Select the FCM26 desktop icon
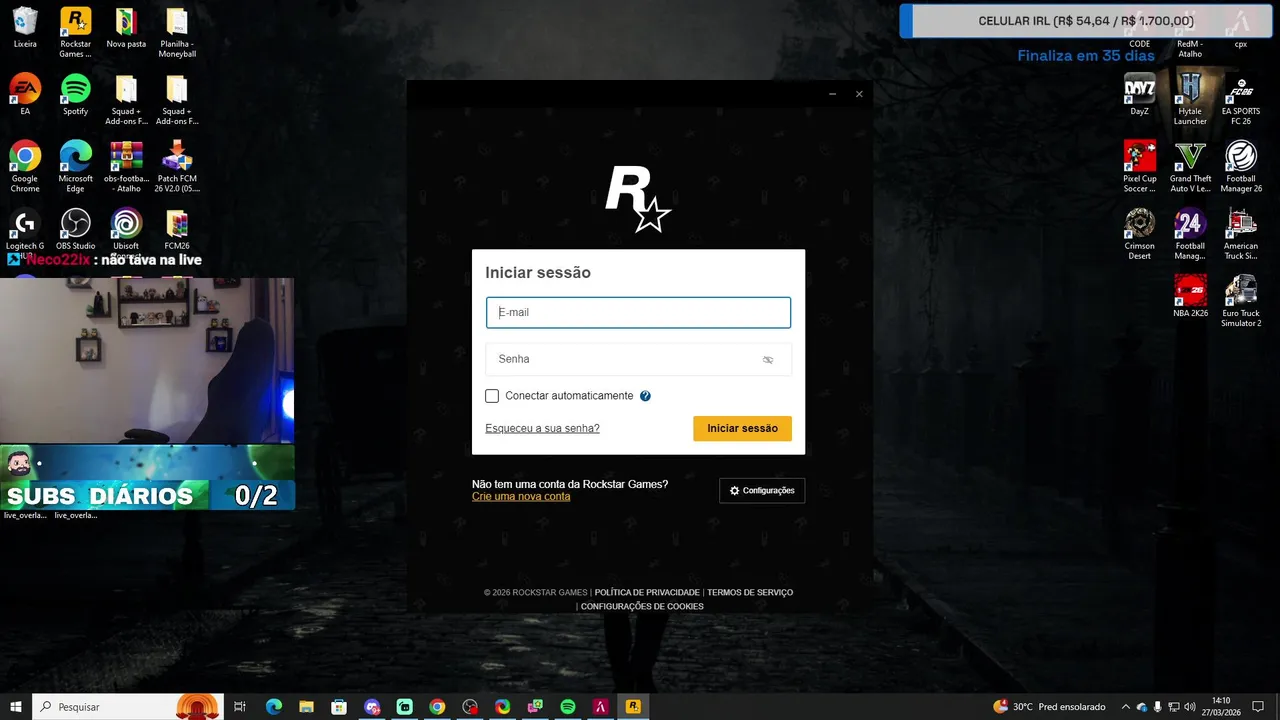 [x=177, y=230]
